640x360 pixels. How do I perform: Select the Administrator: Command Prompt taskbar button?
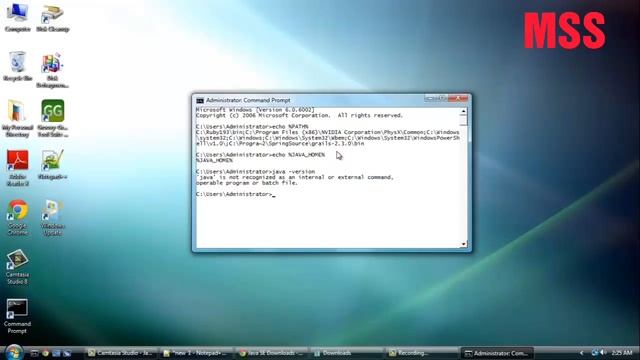[x=497, y=353]
